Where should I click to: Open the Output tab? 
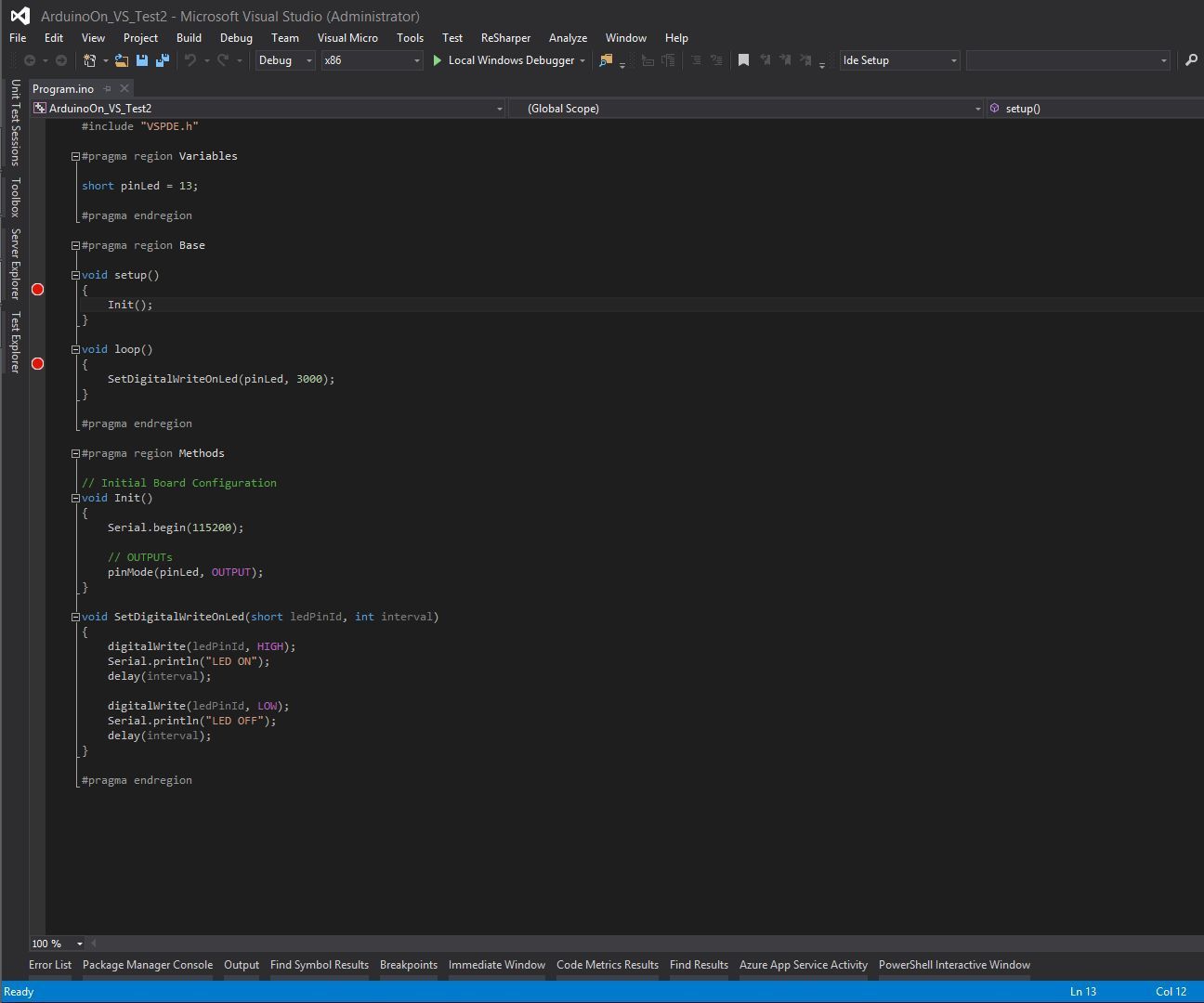coord(242,965)
